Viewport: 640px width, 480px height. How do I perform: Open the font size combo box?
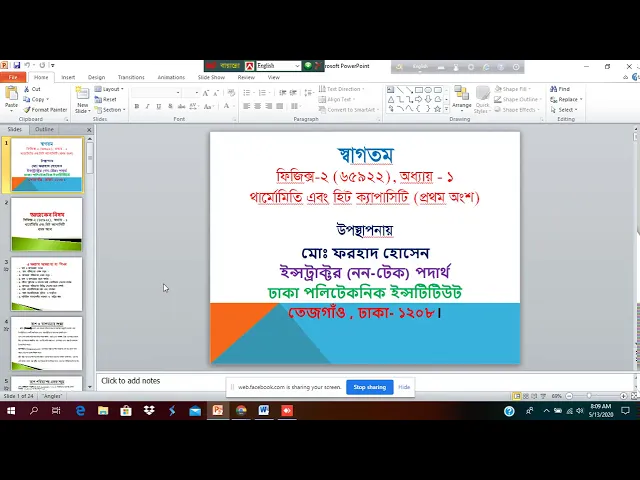coord(191,93)
